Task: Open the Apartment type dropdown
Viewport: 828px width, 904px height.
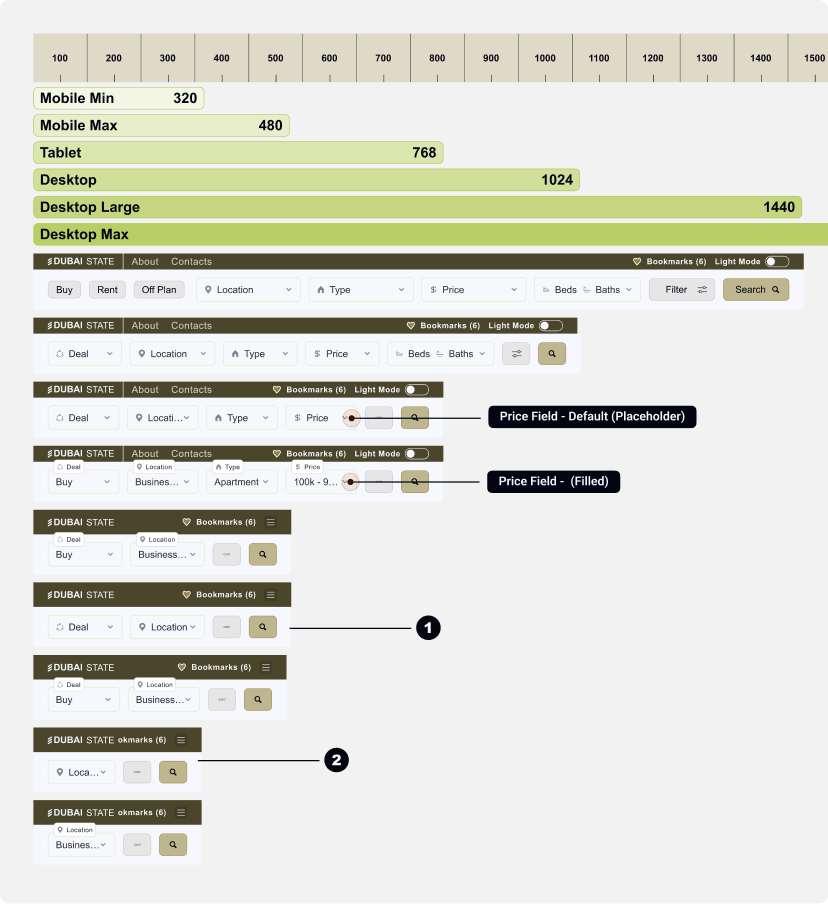Action: (241, 481)
